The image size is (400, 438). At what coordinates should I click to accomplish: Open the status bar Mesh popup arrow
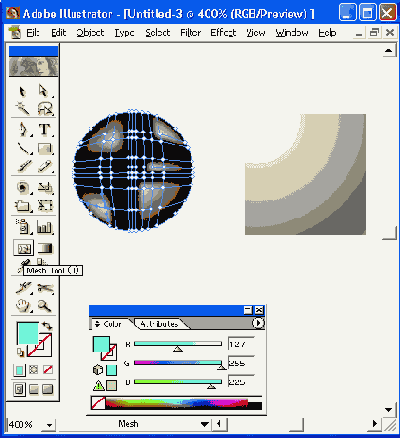click(205, 424)
